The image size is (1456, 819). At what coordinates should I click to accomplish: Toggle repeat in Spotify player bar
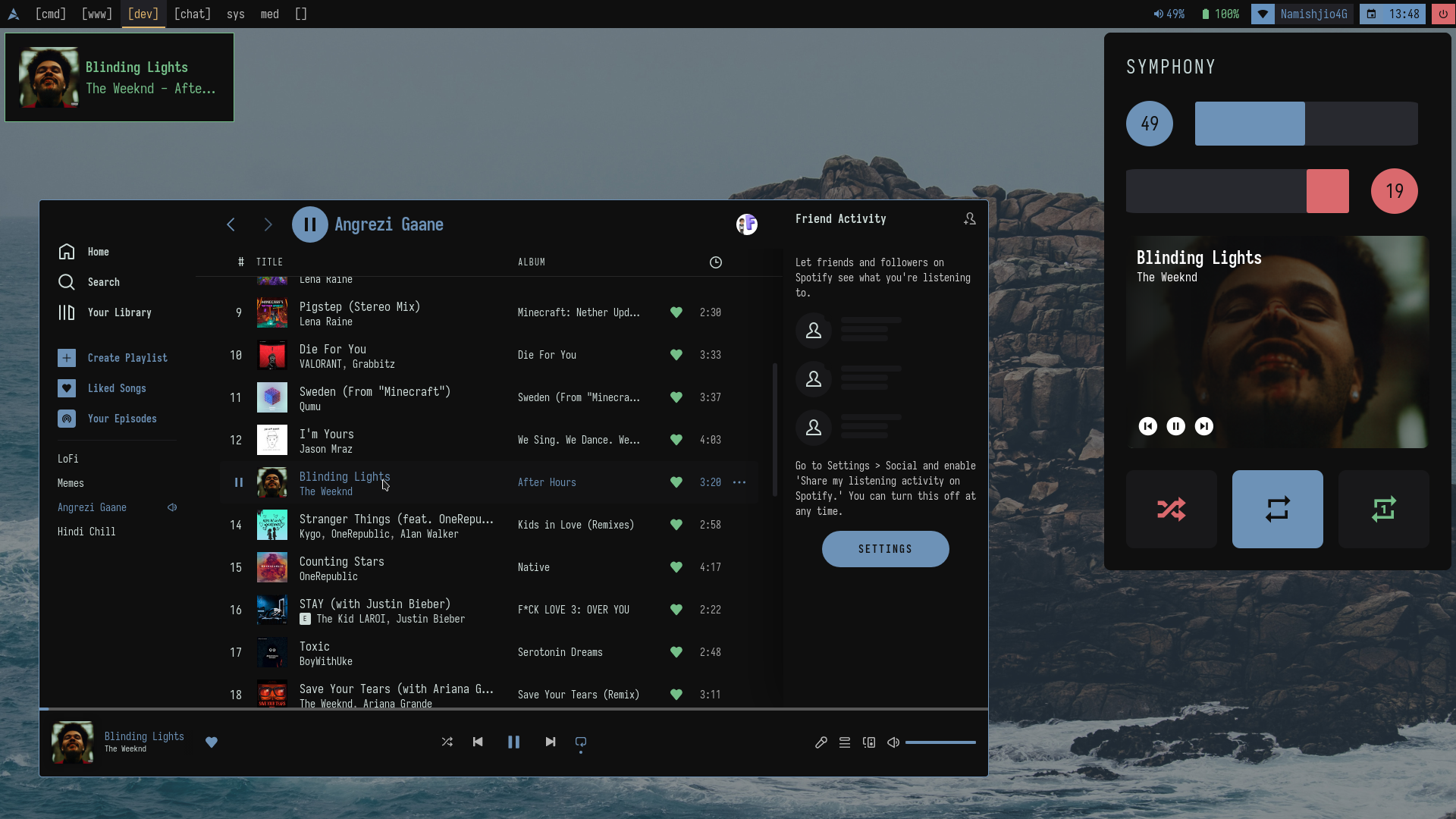click(x=581, y=742)
